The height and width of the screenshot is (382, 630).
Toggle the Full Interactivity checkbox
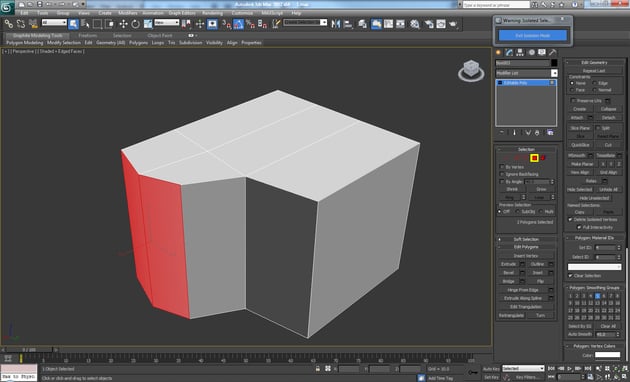tap(579, 227)
